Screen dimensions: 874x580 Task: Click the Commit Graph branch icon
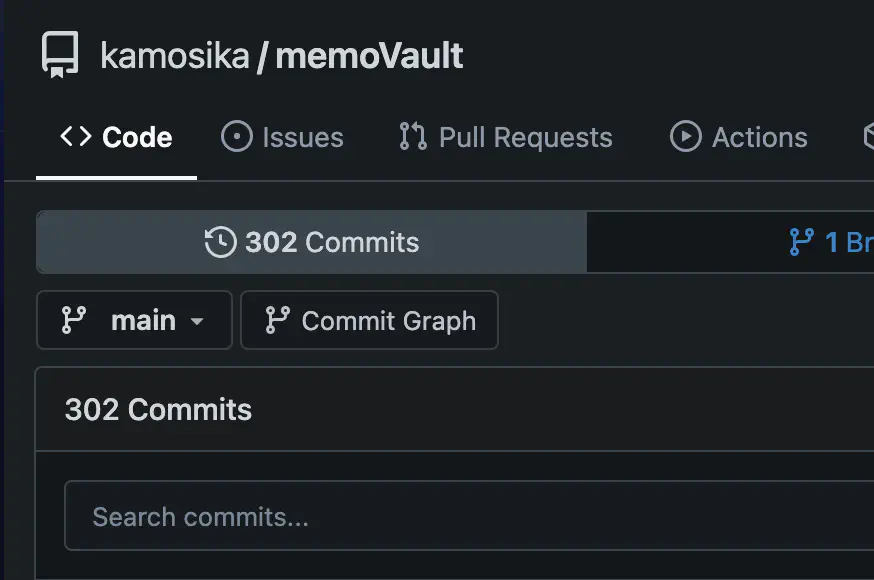point(277,320)
